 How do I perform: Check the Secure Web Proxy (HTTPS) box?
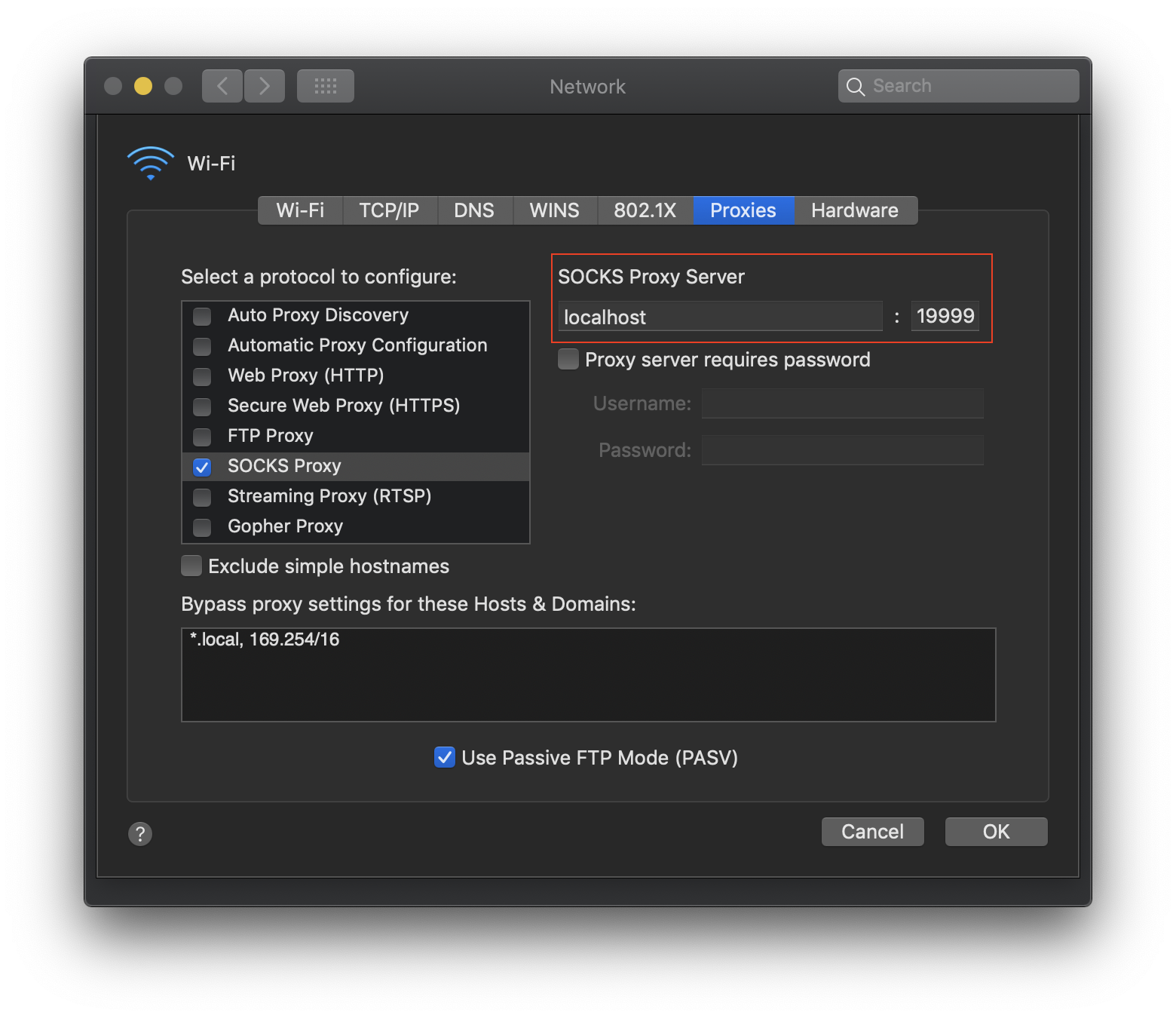point(202,406)
